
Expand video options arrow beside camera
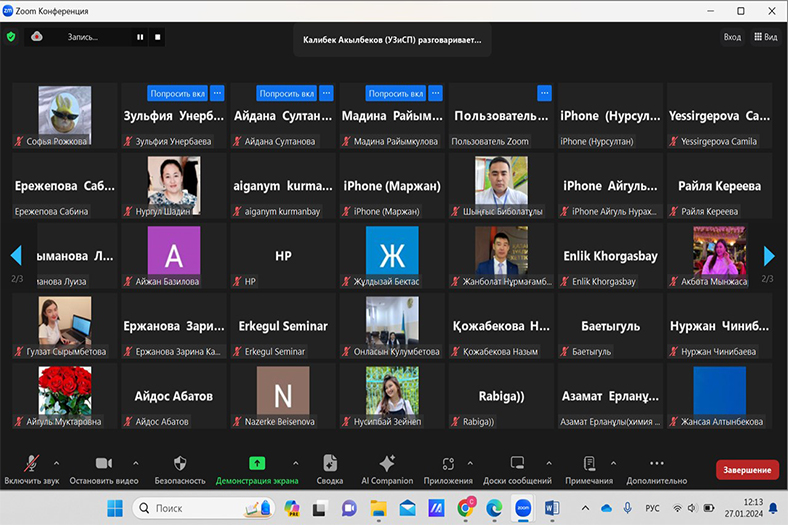[x=135, y=463]
